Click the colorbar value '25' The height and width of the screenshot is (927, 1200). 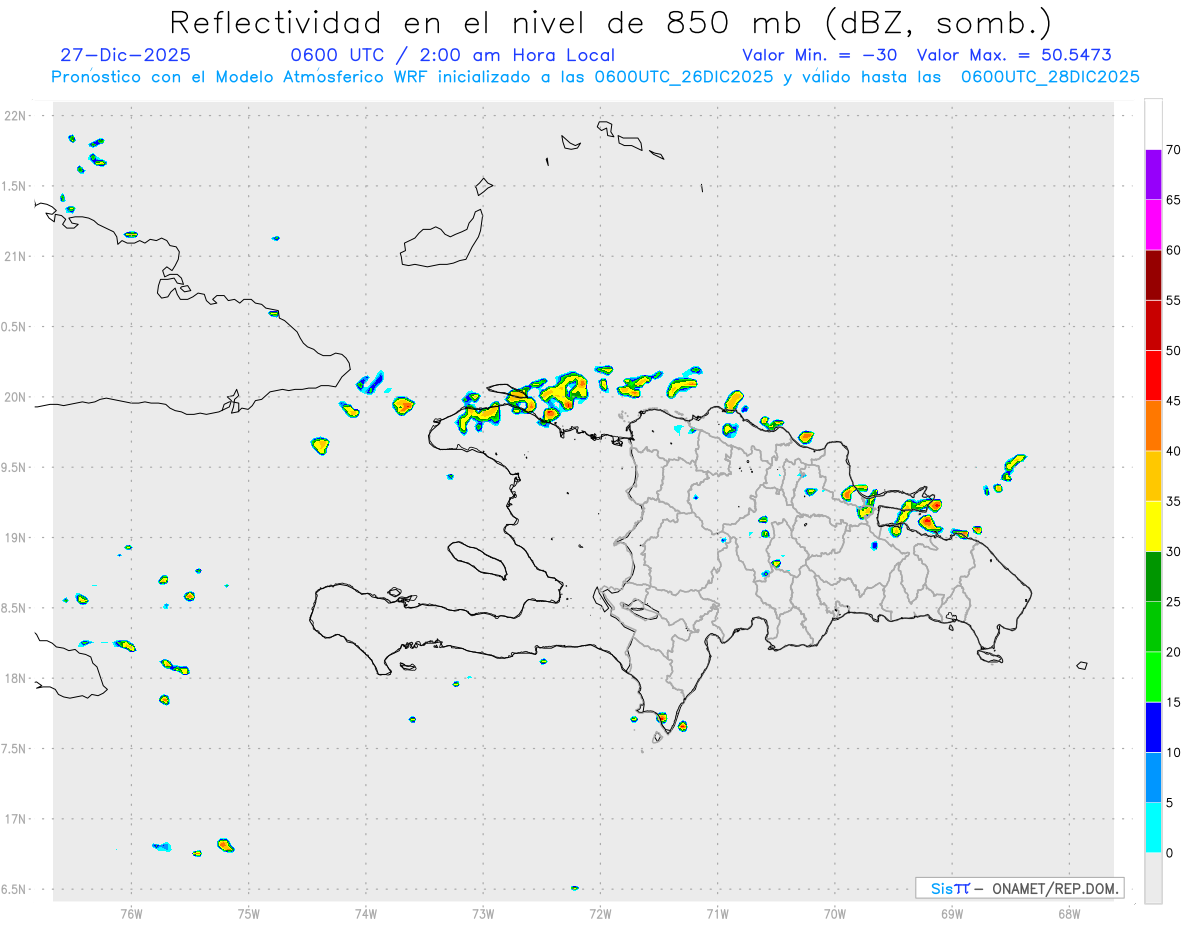point(1173,601)
